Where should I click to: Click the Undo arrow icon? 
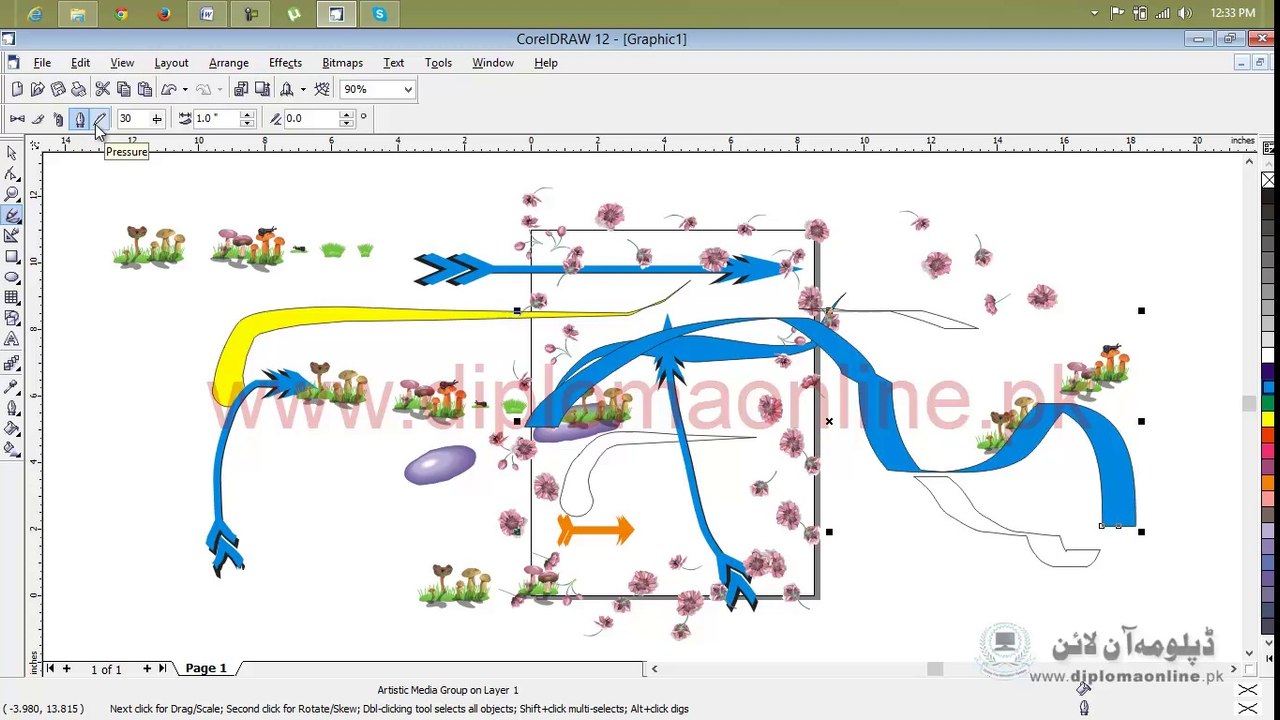(169, 89)
